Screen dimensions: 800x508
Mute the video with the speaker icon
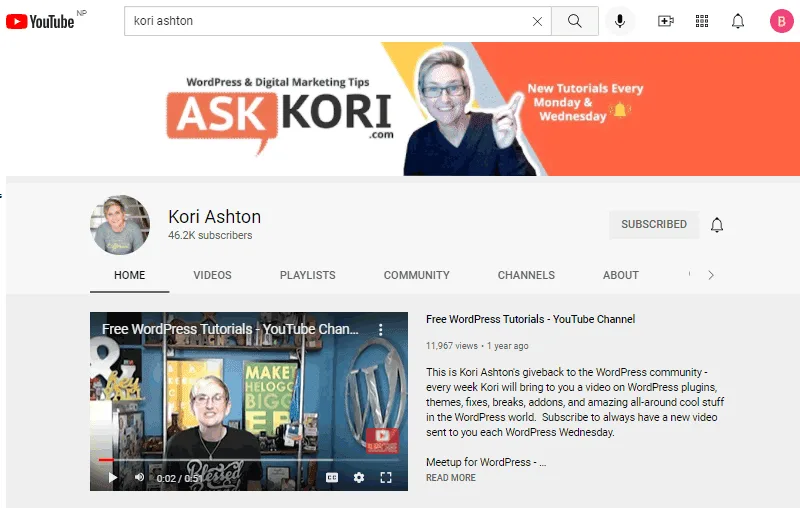(139, 477)
